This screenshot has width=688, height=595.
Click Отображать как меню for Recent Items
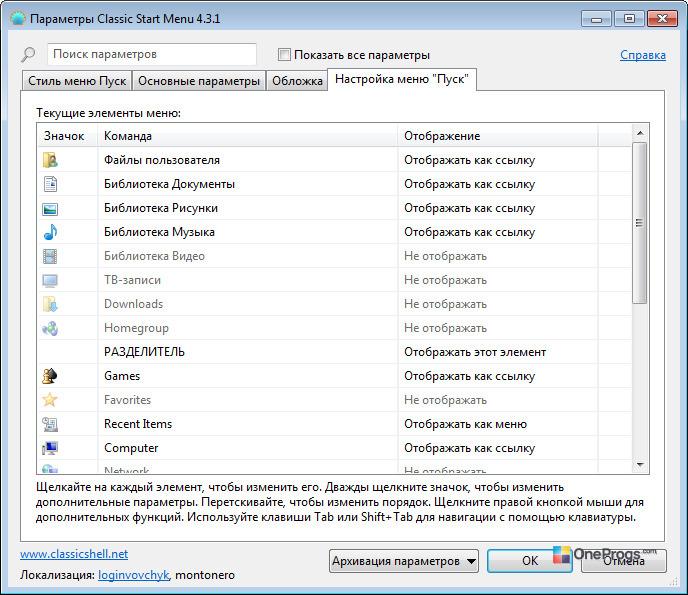(x=465, y=424)
